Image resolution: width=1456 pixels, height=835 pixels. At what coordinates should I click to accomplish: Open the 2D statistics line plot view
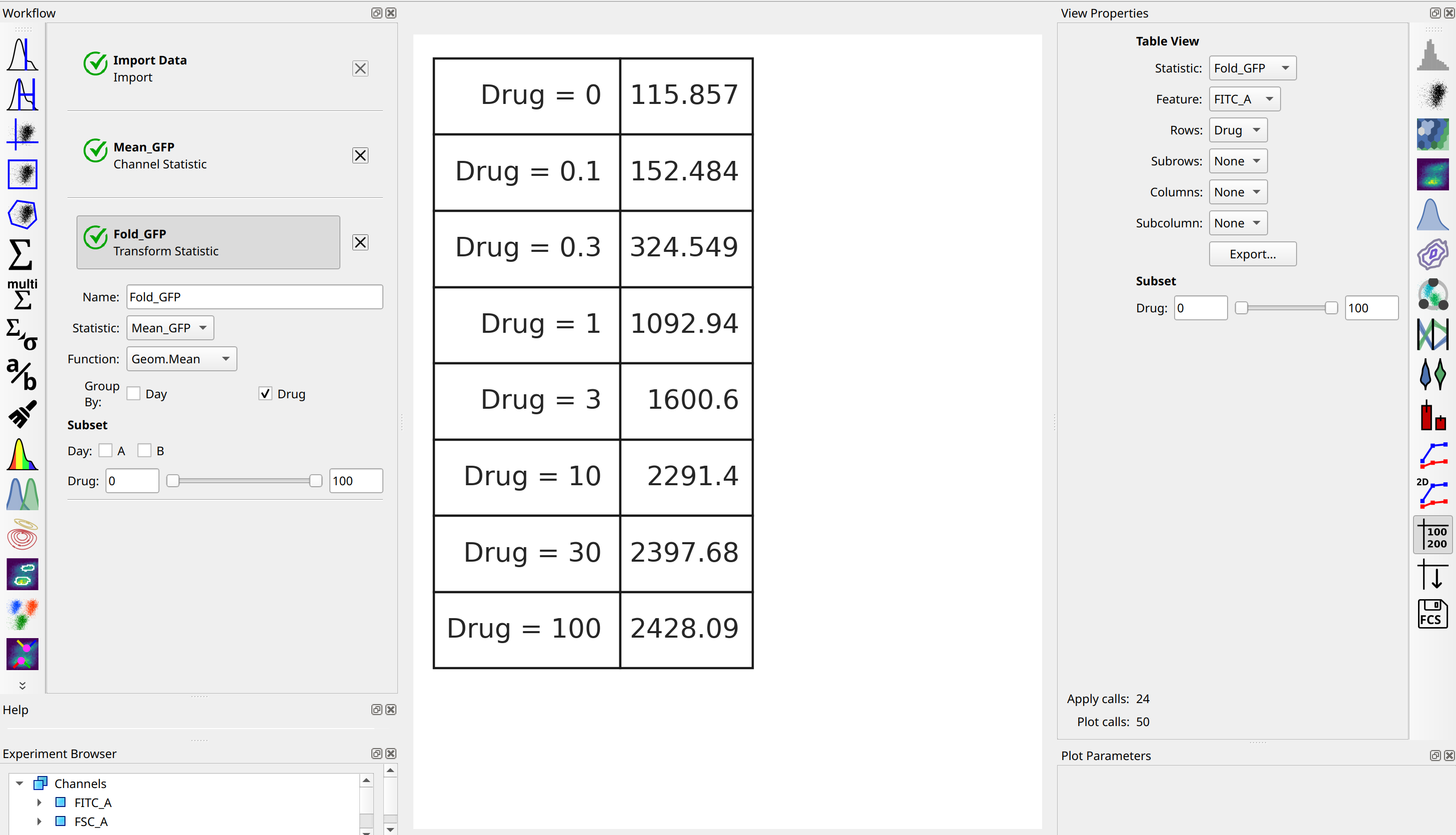tap(1433, 494)
